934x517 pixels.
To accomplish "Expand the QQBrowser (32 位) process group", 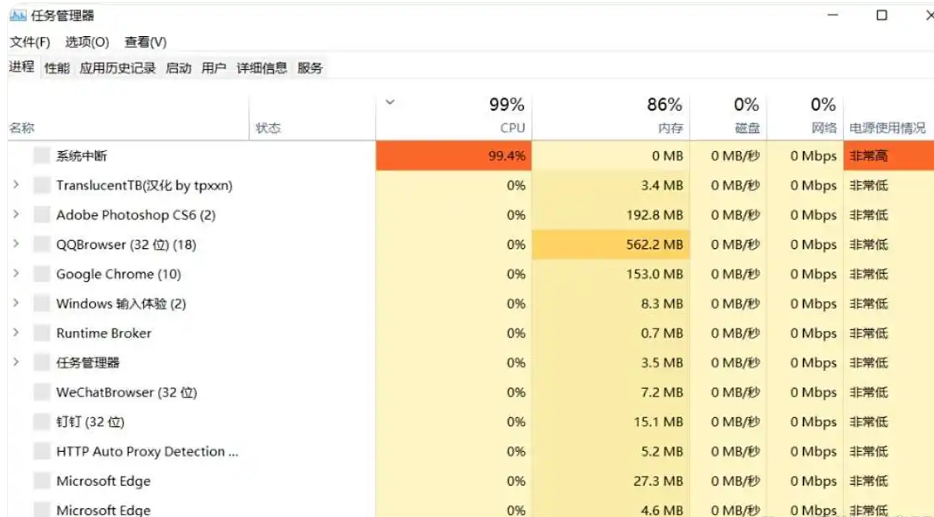I will [16, 244].
